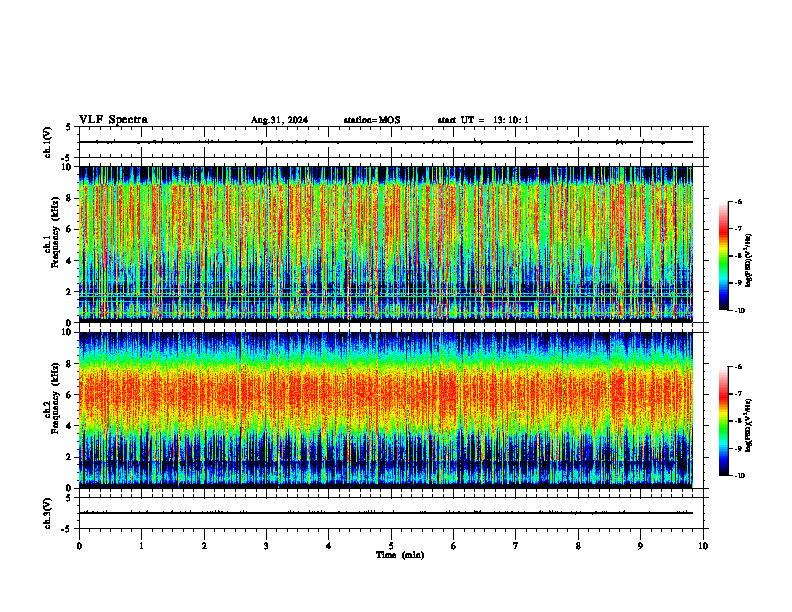The image size is (792, 612).
Task: Click the ch.2 "Frequency (kHz)" axis label
Action: (x=55, y=398)
